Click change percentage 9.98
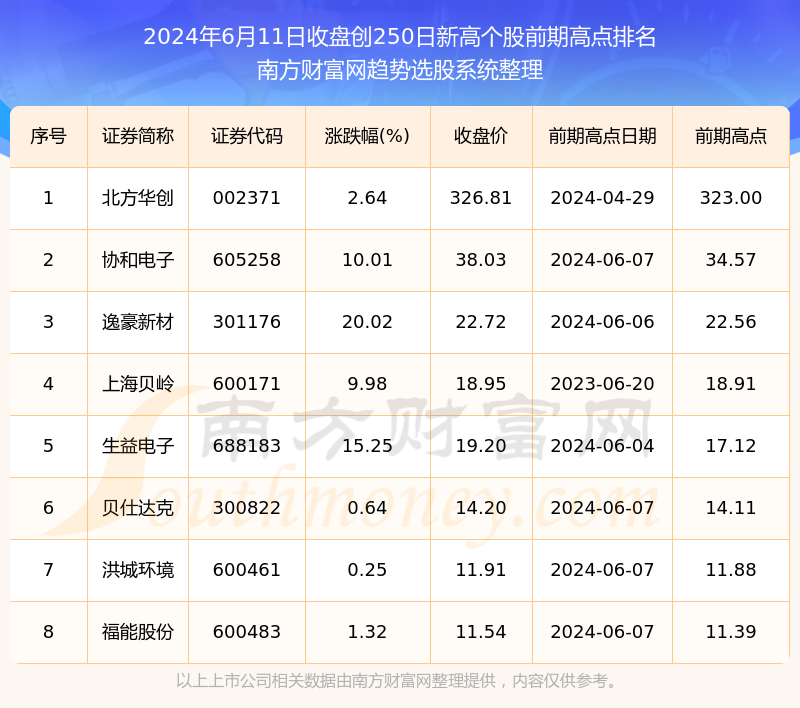 tap(367, 384)
